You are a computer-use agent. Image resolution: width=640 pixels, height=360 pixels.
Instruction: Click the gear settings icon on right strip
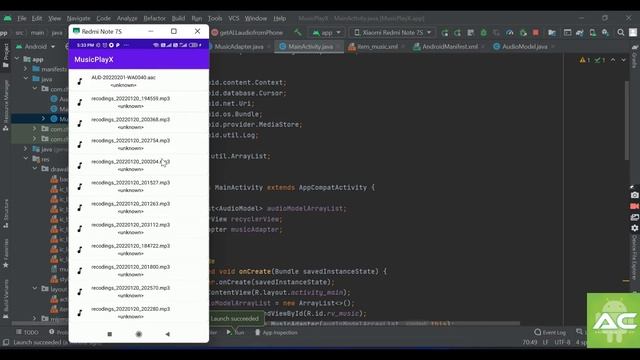pos(634,228)
